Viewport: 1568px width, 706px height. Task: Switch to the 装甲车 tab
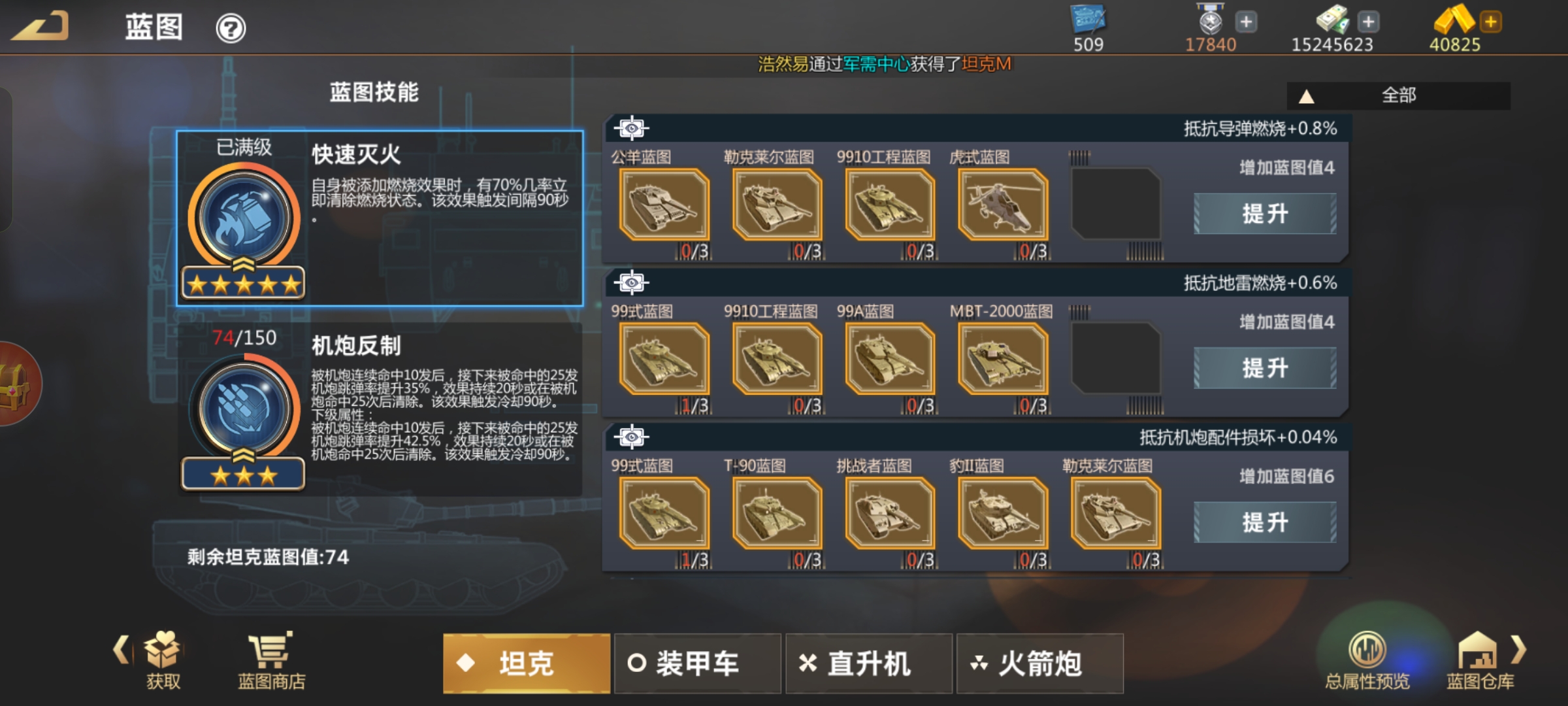point(697,663)
